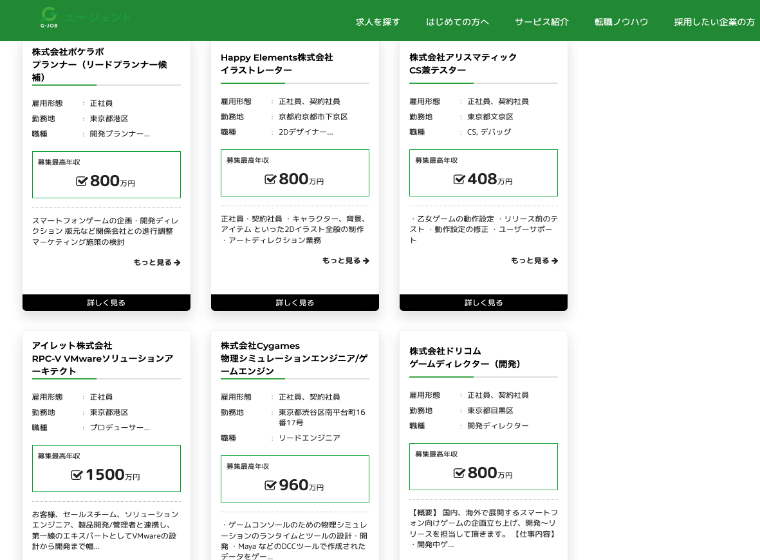Click the check icon beside 800万円 in ポケラボ card
Viewport: 760px width, 560px height.
coord(81,181)
